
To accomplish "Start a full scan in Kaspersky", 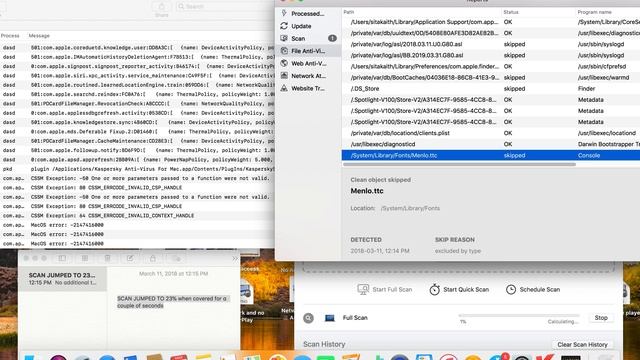I will coord(384,289).
